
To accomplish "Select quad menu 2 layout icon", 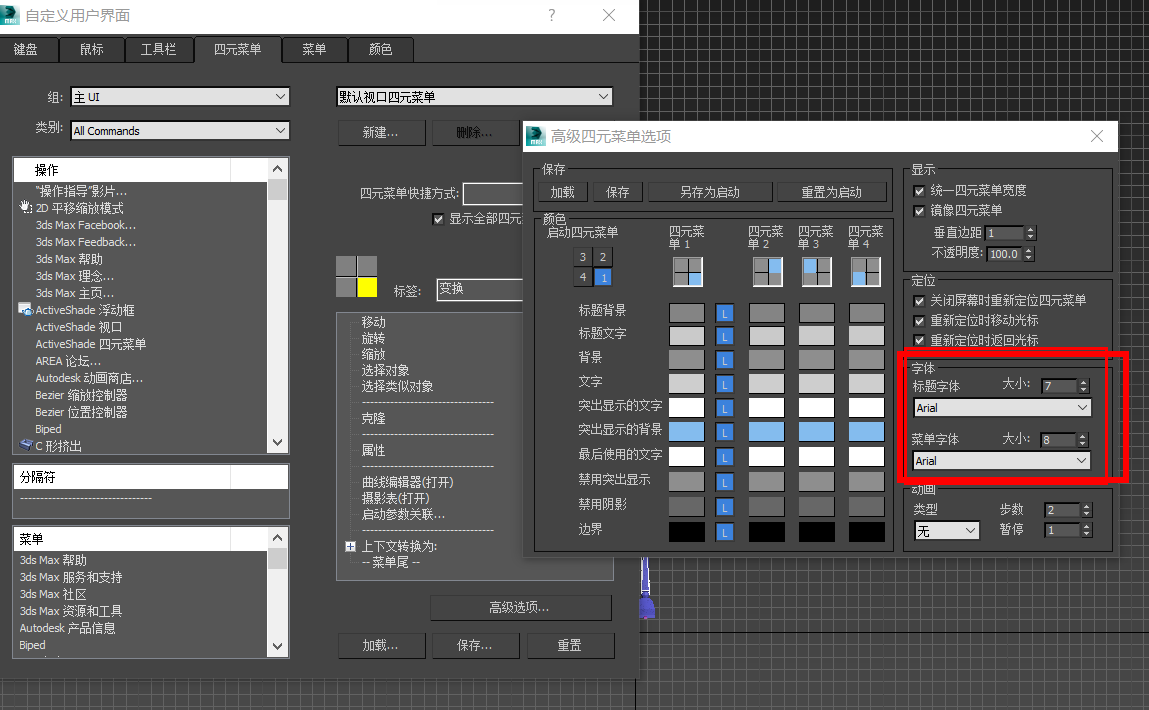I will [767, 272].
